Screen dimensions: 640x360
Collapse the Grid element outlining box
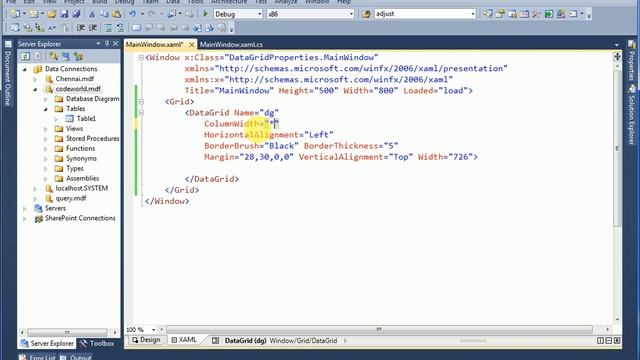[x=141, y=102]
